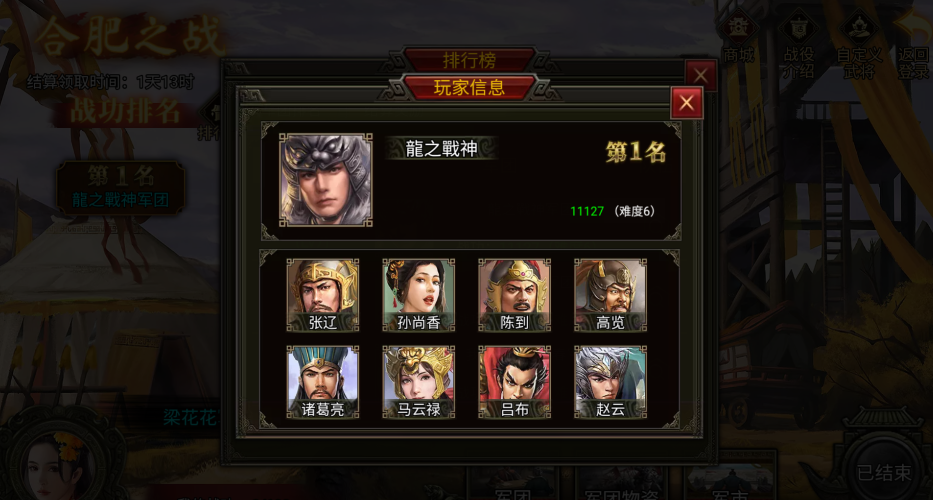Close the 排行榜 ranking window
Image resolution: width=933 pixels, height=500 pixels.
701,75
